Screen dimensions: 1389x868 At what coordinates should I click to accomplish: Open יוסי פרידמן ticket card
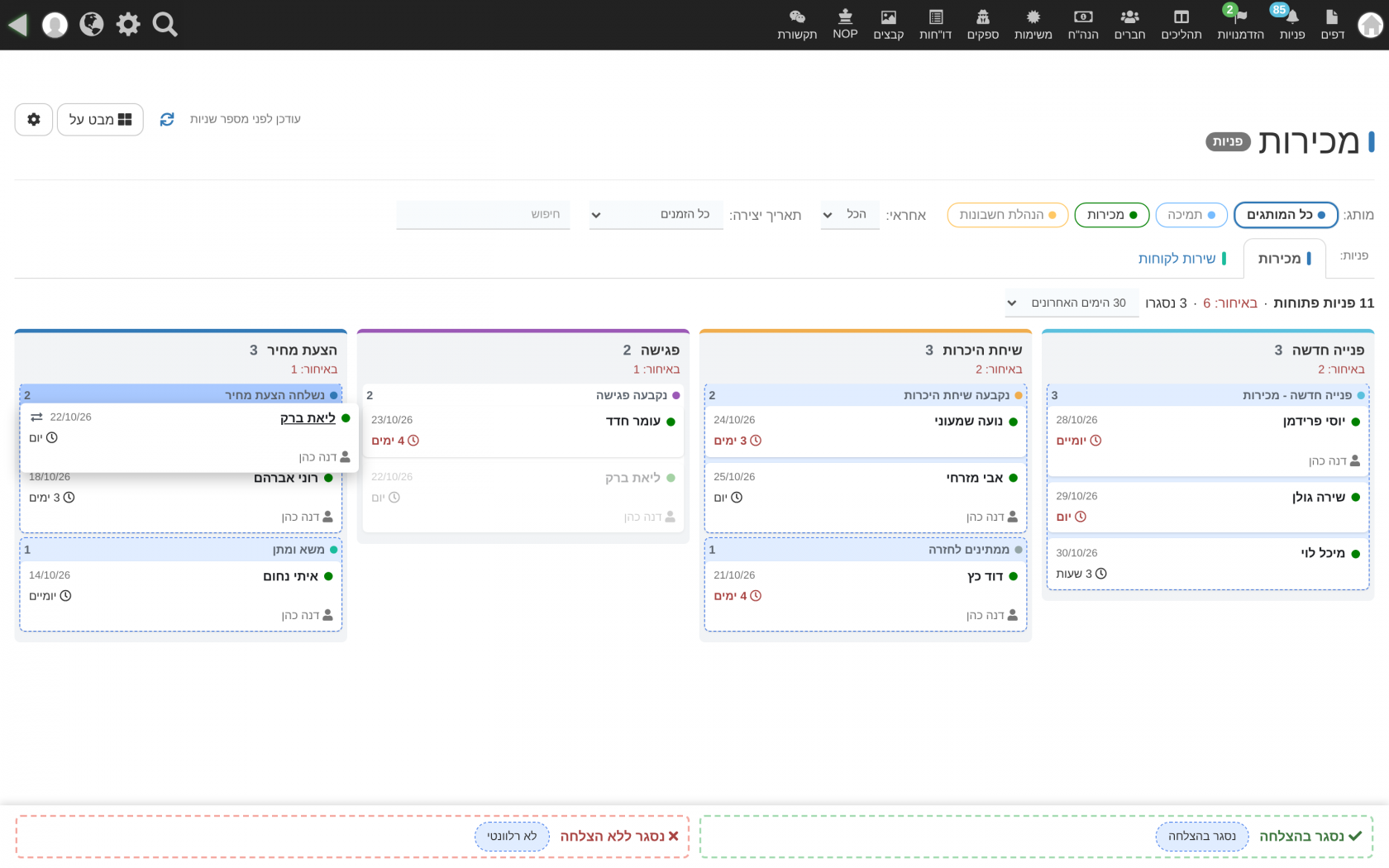1208,441
